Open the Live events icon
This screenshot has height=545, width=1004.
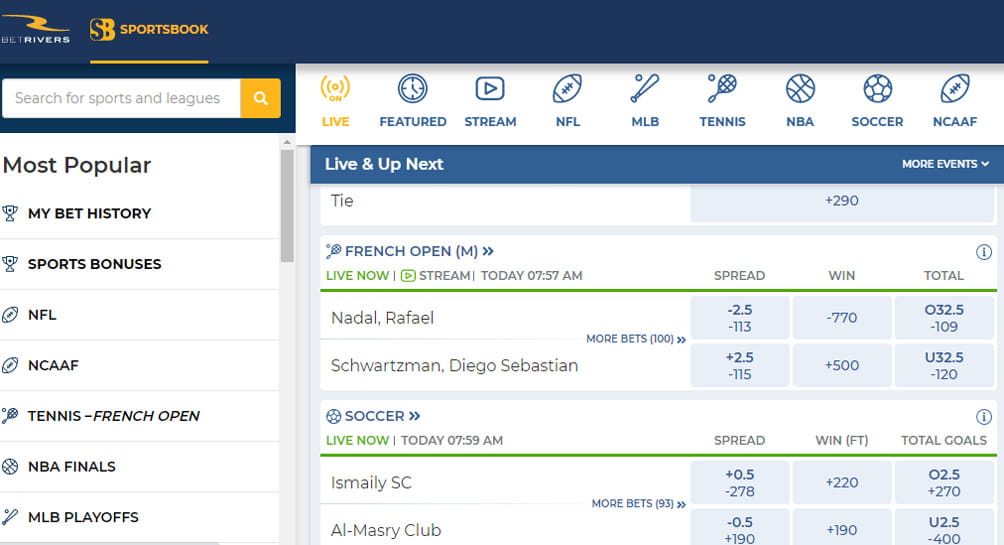point(335,88)
